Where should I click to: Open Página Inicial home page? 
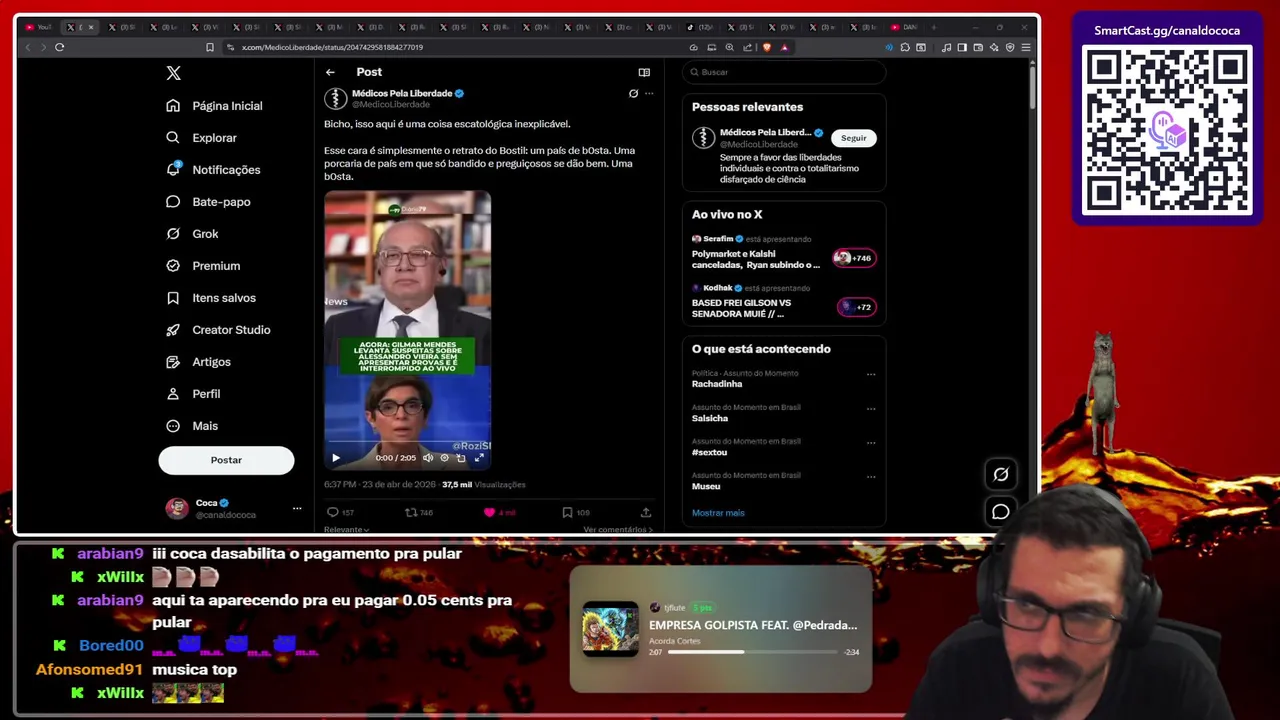pos(216,106)
